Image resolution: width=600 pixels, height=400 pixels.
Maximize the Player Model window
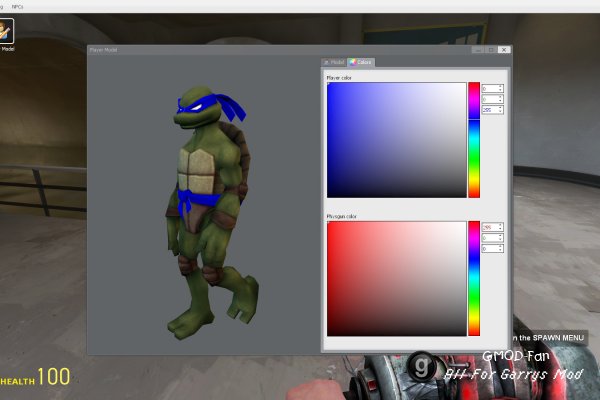click(491, 50)
